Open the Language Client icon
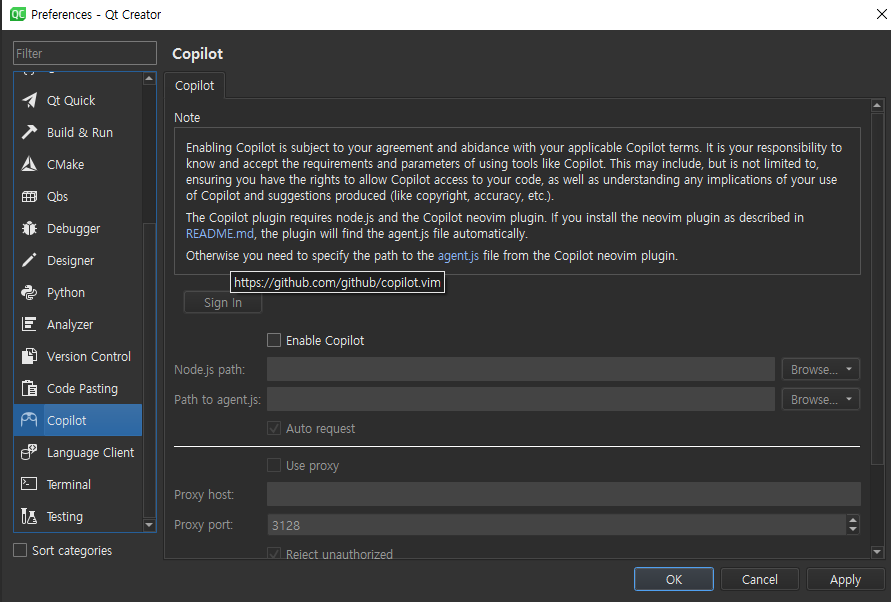The height and width of the screenshot is (602, 891). tap(29, 452)
